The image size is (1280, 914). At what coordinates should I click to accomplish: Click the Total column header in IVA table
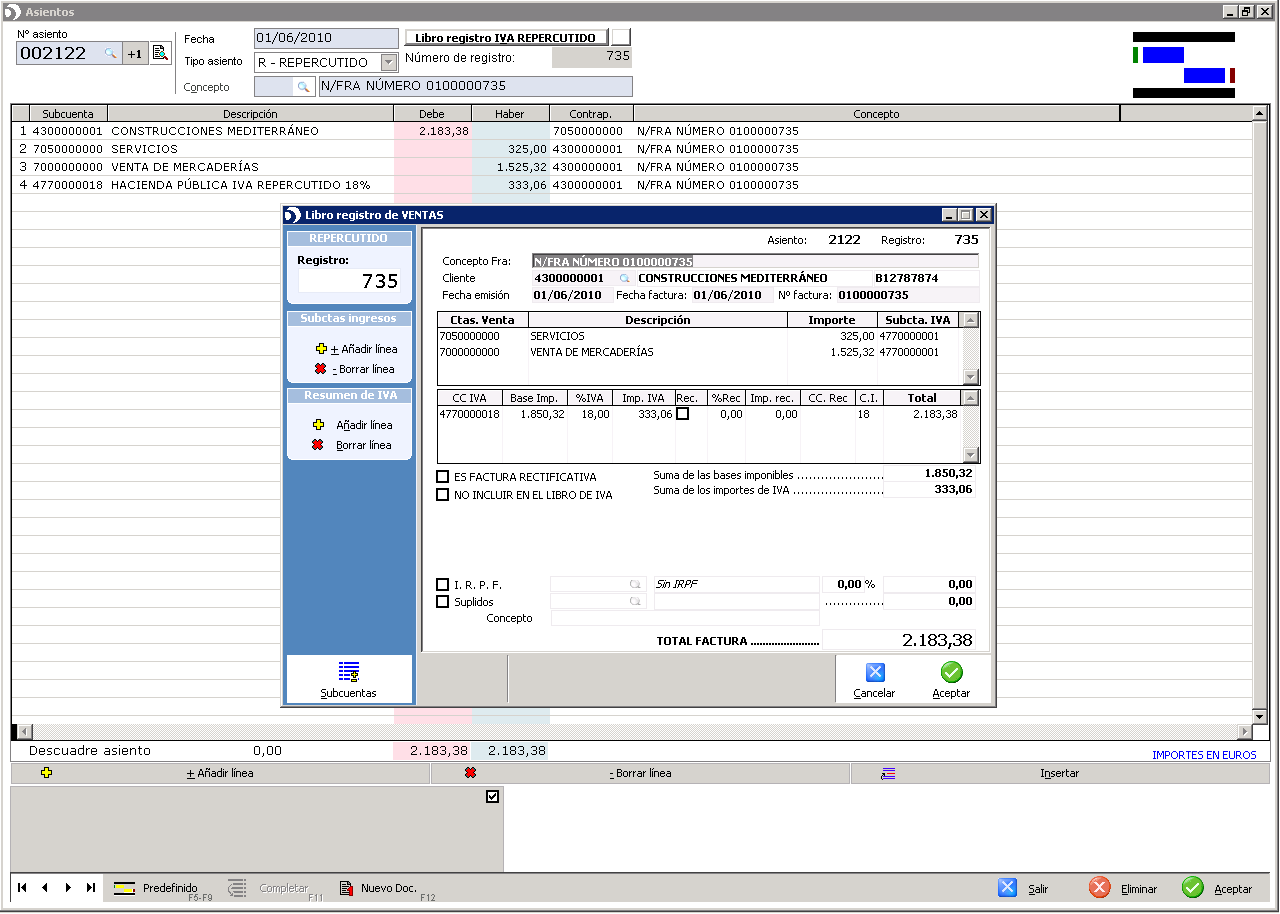[921, 398]
